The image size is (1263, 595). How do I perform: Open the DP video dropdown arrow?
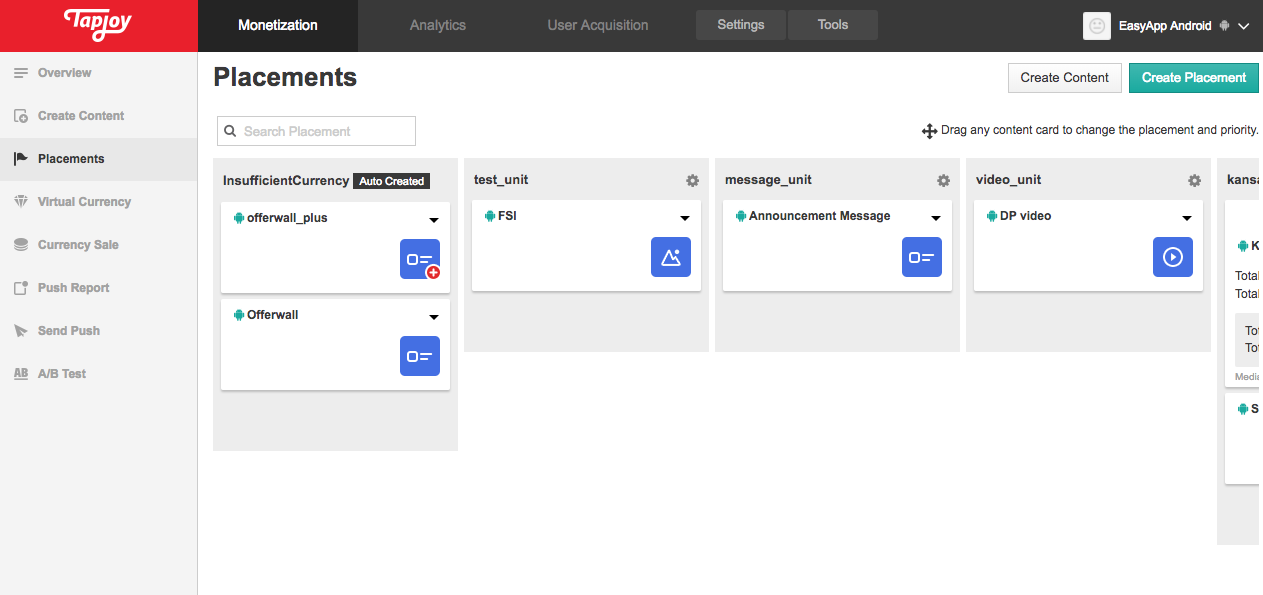click(x=1187, y=217)
